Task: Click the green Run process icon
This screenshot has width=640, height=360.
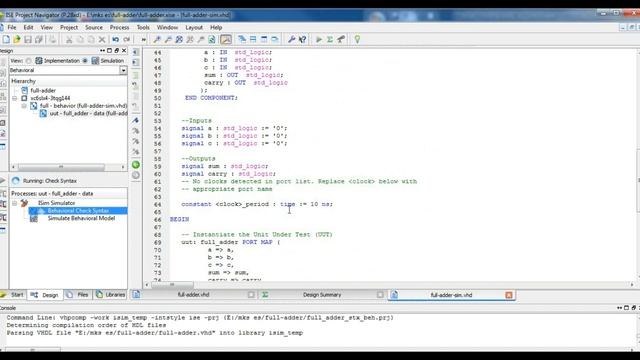Action: (x=319, y=40)
